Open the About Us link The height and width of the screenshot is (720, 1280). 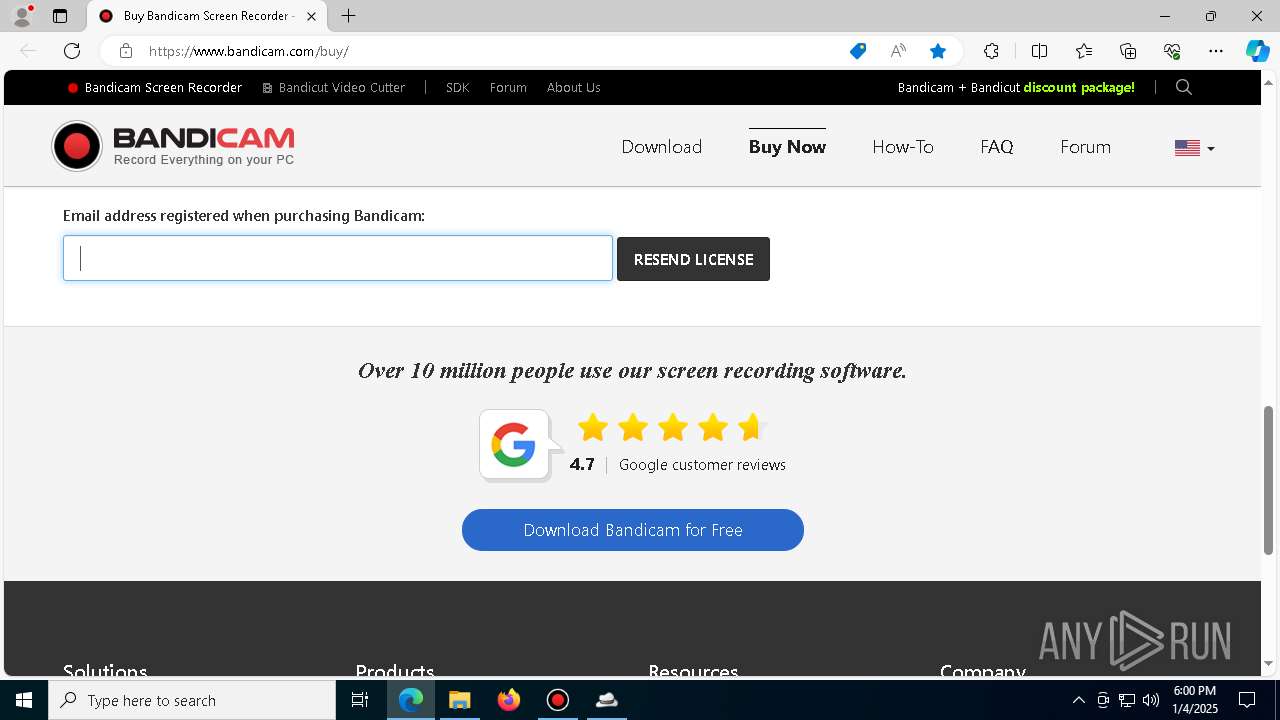click(573, 88)
